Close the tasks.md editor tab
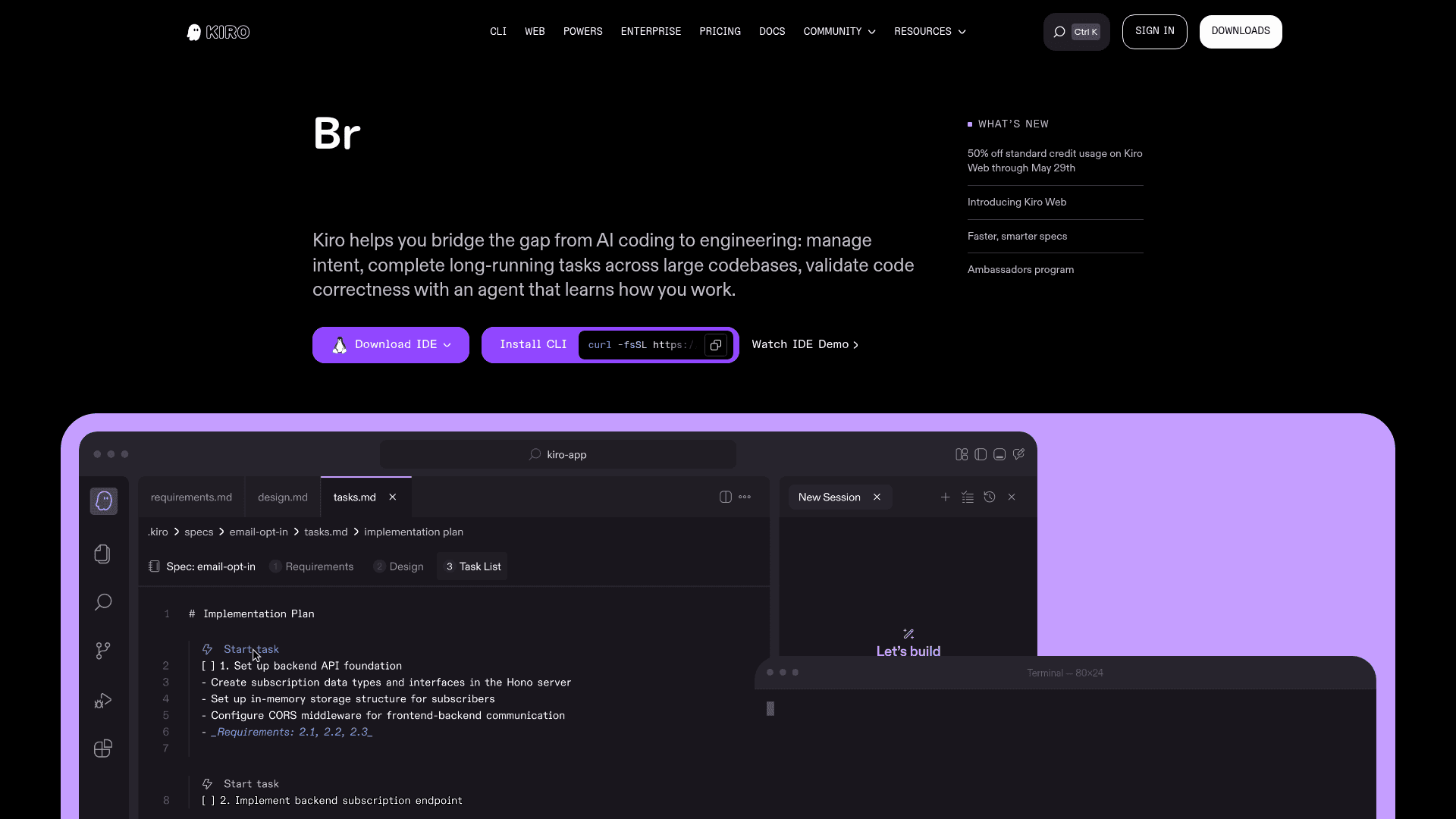 [393, 497]
